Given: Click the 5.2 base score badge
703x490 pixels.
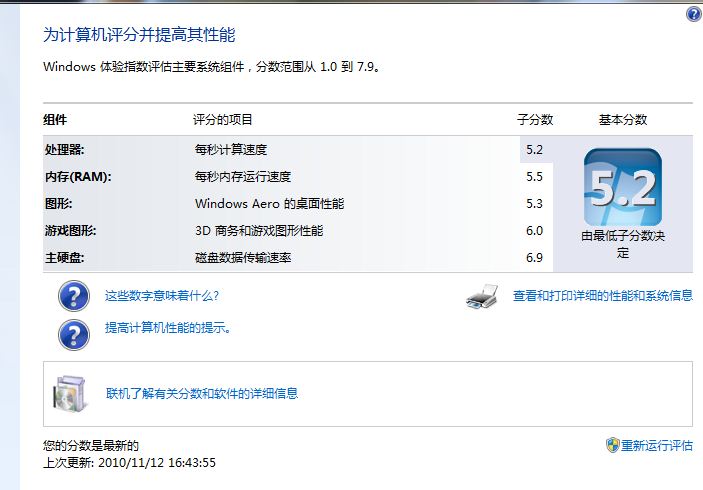Looking at the screenshot, I should [623, 187].
